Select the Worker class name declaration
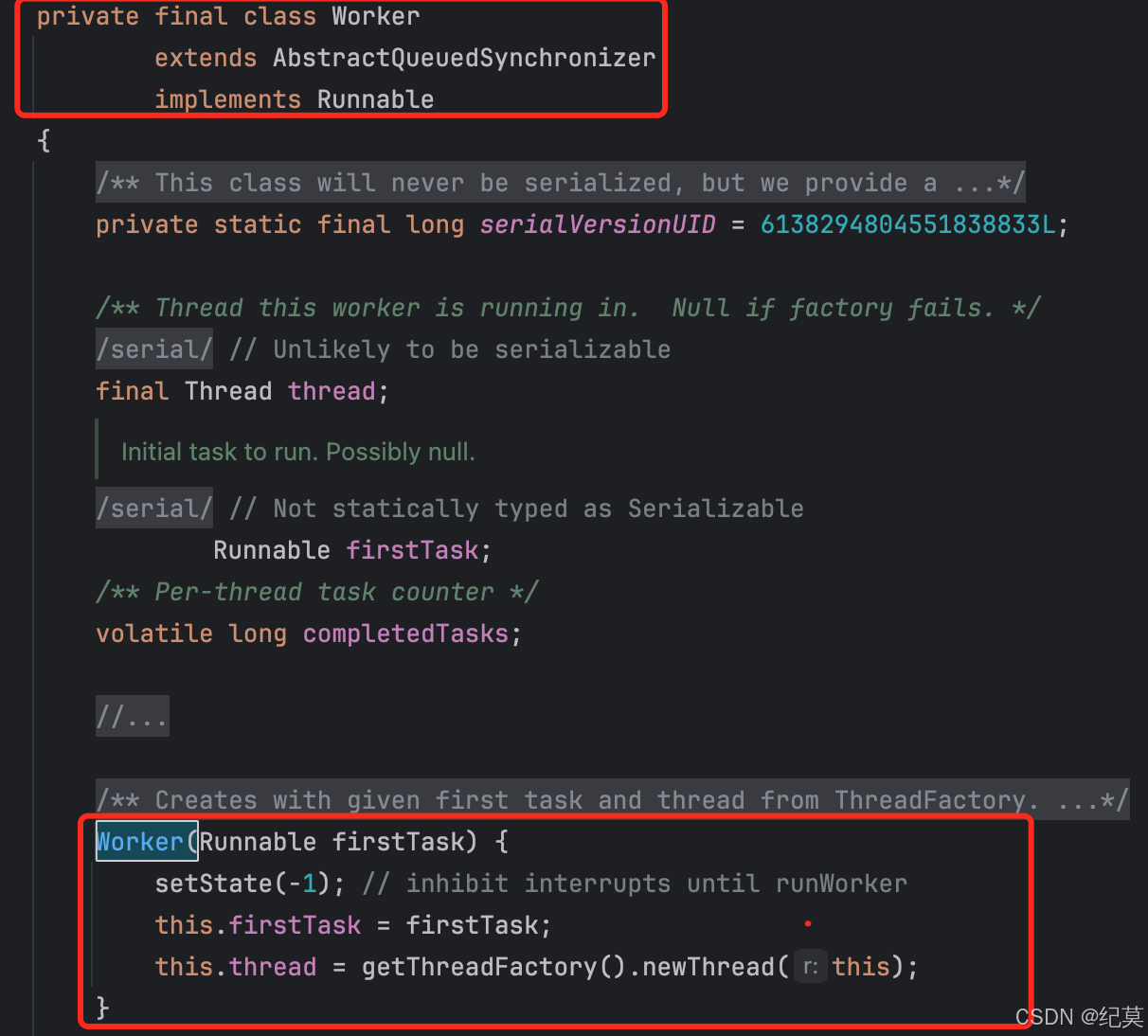 (375, 16)
